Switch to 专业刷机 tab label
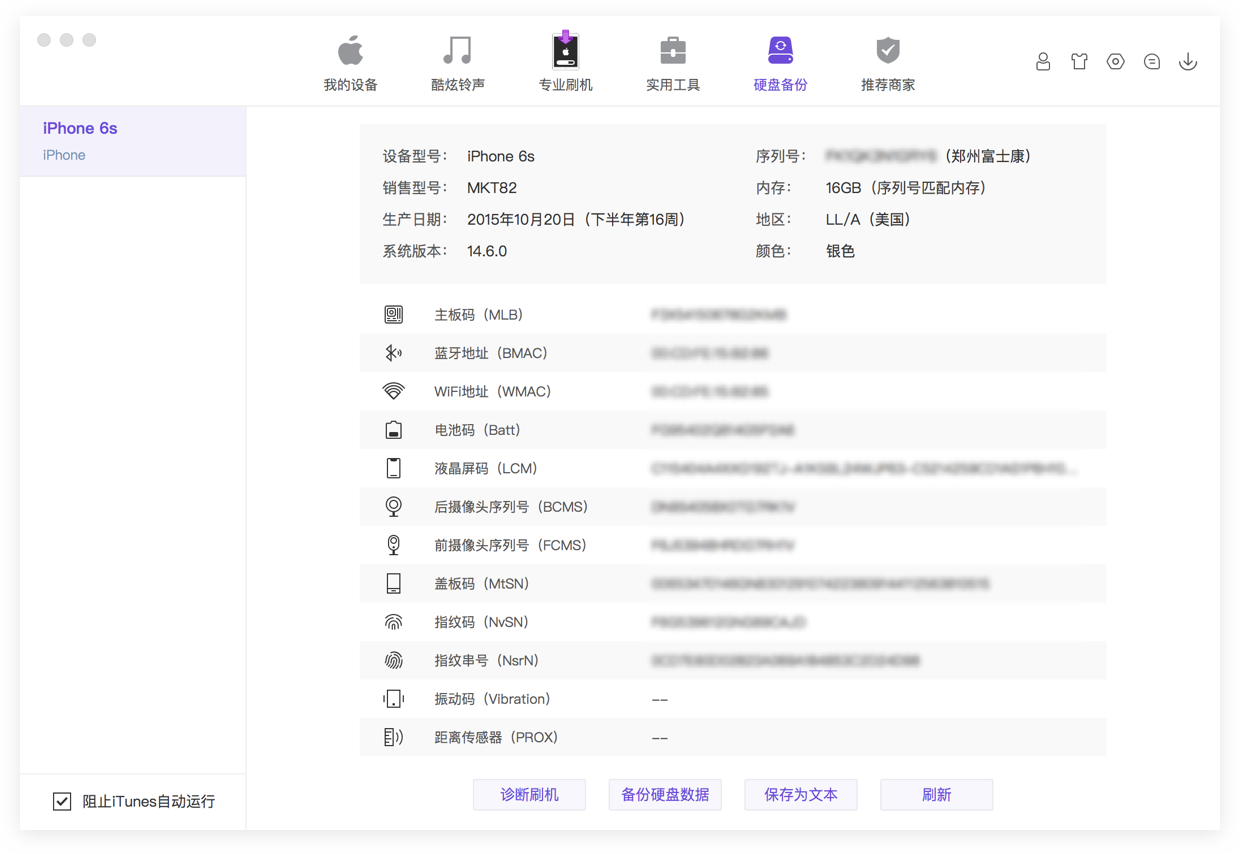 [x=565, y=85]
